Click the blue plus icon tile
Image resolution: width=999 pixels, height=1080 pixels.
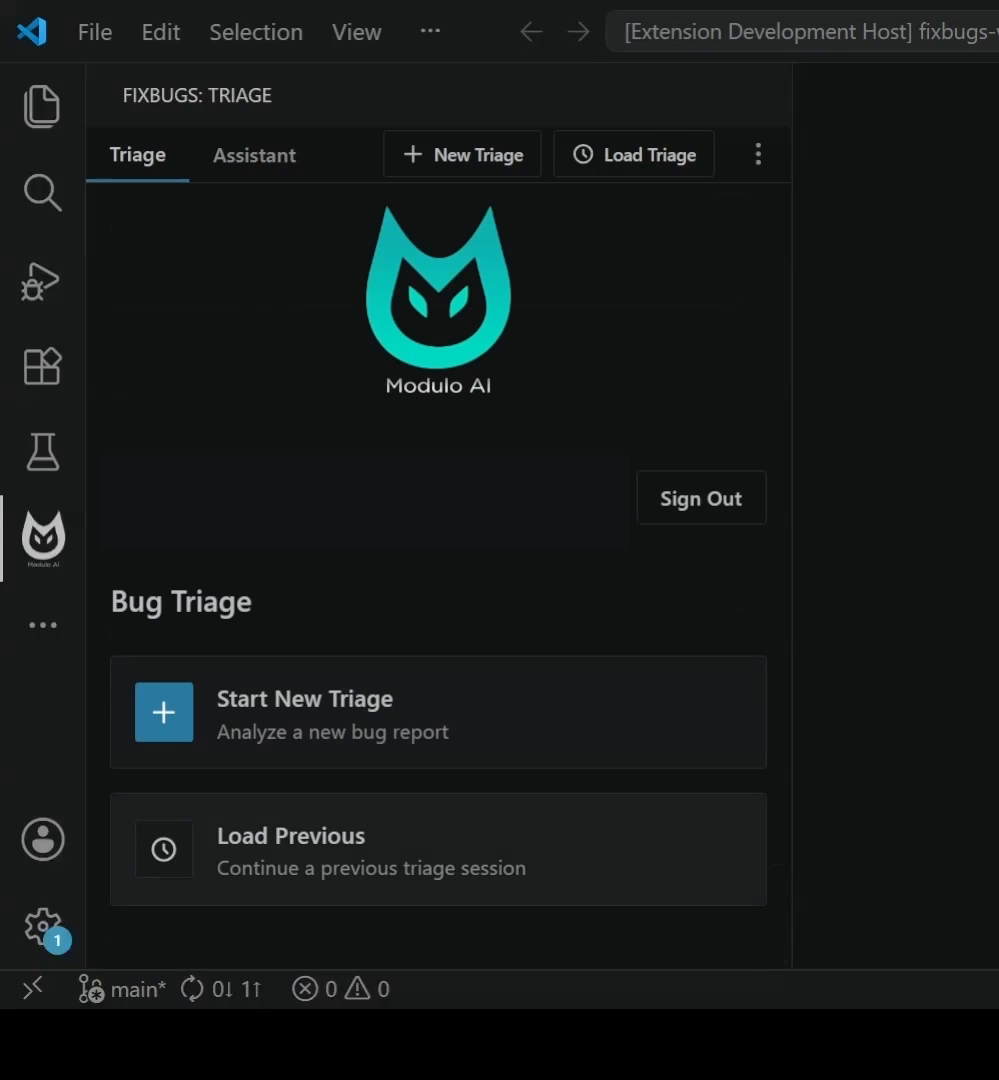[x=164, y=712]
